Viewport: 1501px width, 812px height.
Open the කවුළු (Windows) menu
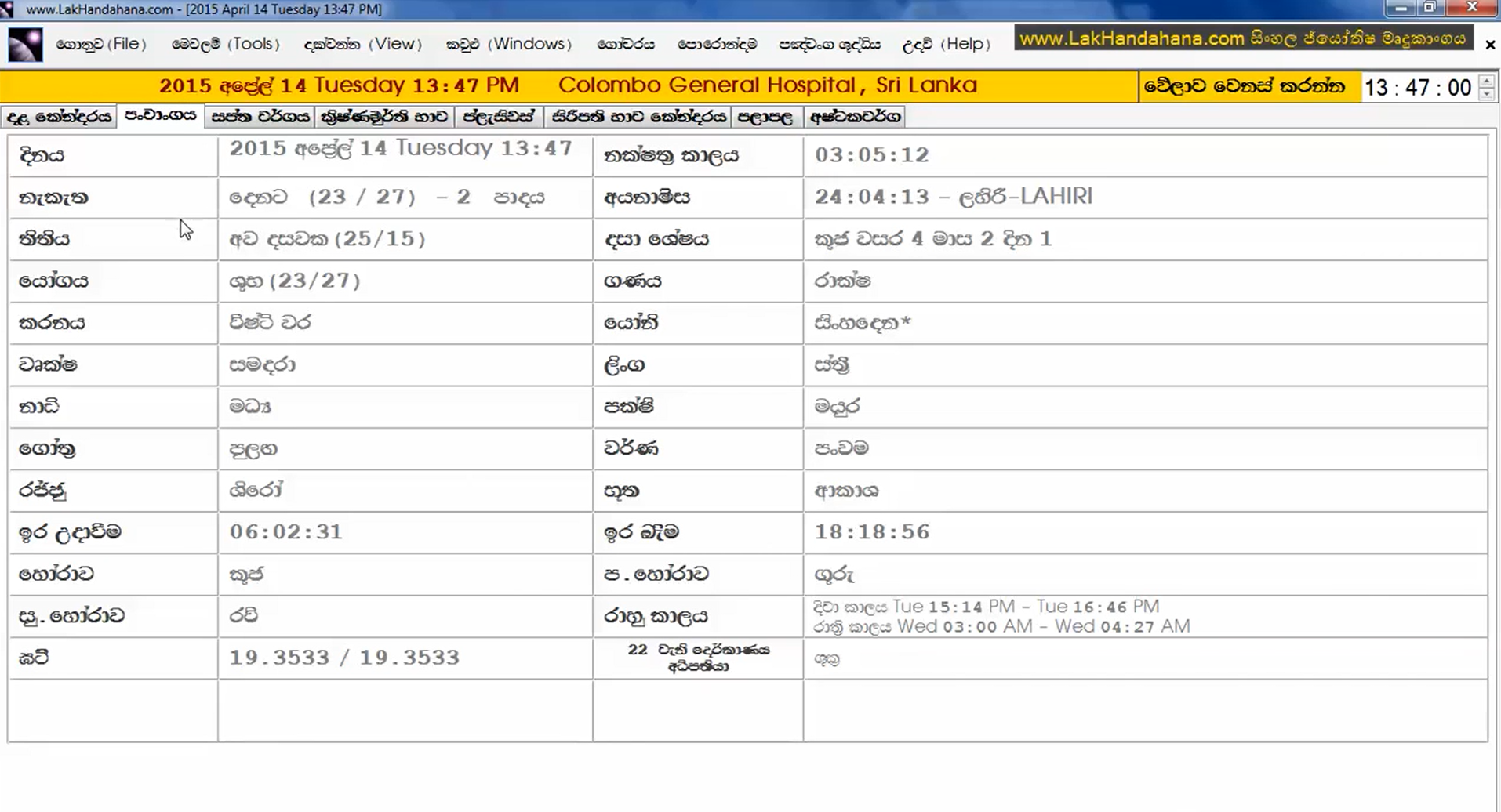coord(509,44)
